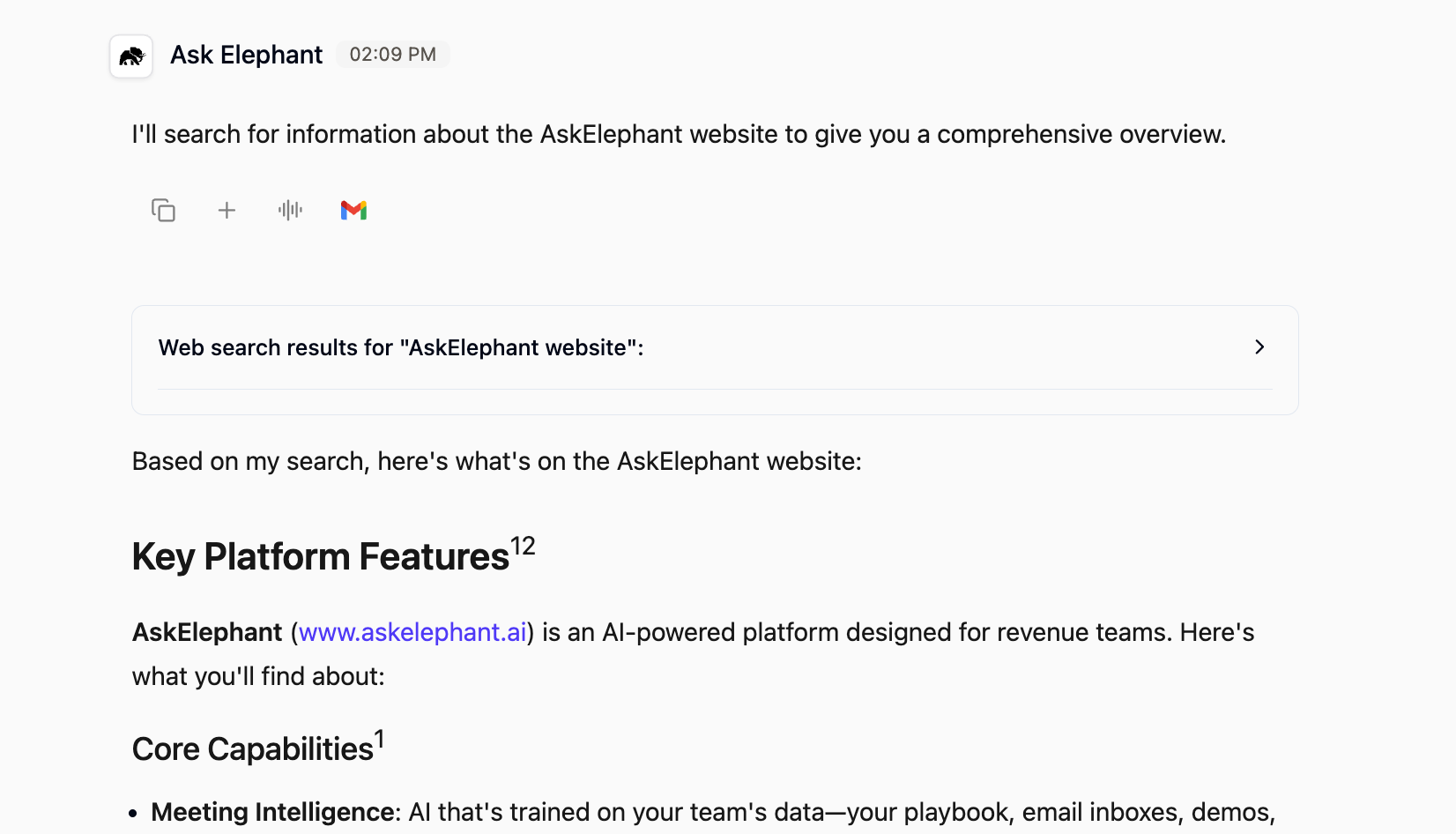Click the plus icon below the message
Image resolution: width=1456 pixels, height=834 pixels.
(x=227, y=210)
